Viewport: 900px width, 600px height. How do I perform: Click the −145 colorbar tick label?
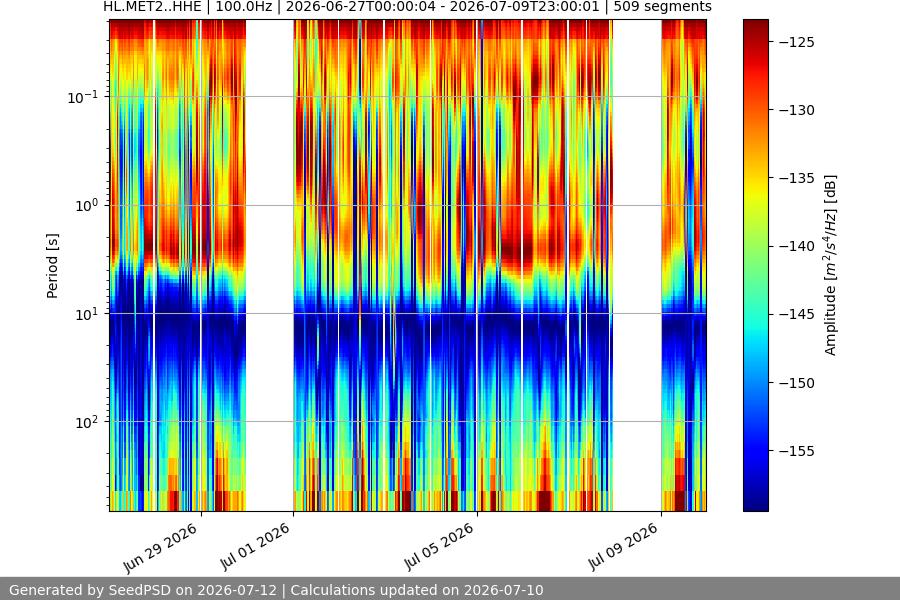pos(797,314)
